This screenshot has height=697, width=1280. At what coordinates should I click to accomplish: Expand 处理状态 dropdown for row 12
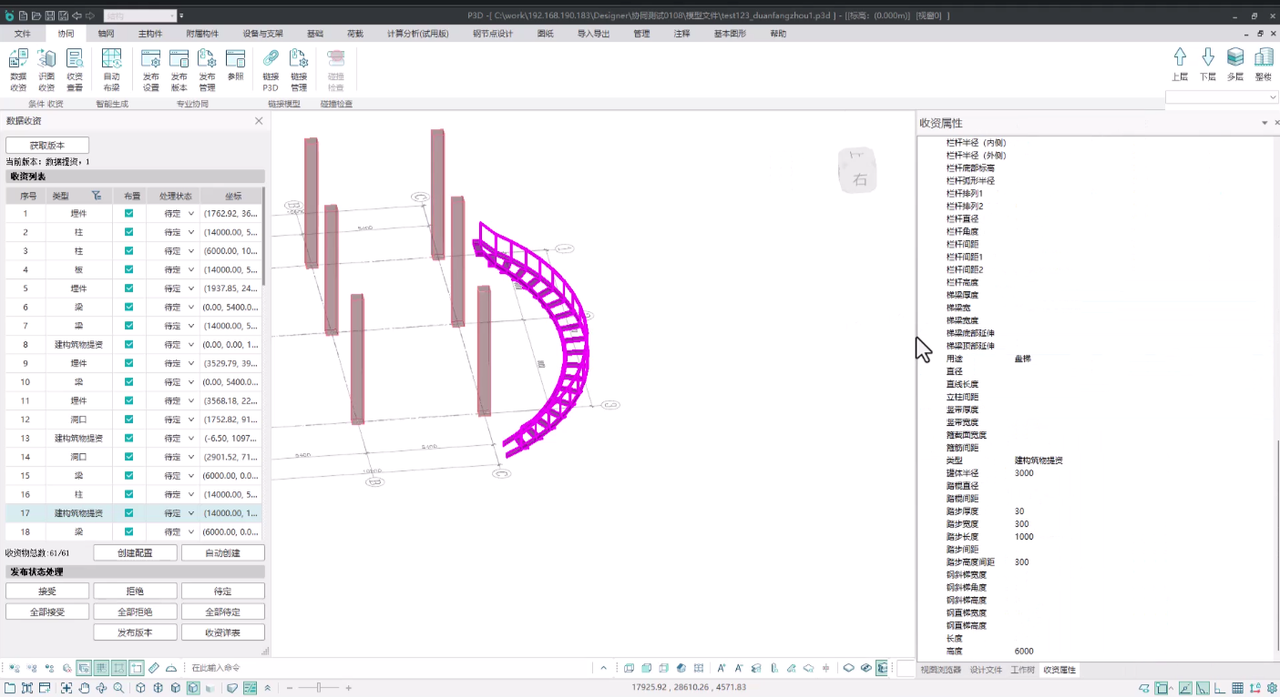191,419
